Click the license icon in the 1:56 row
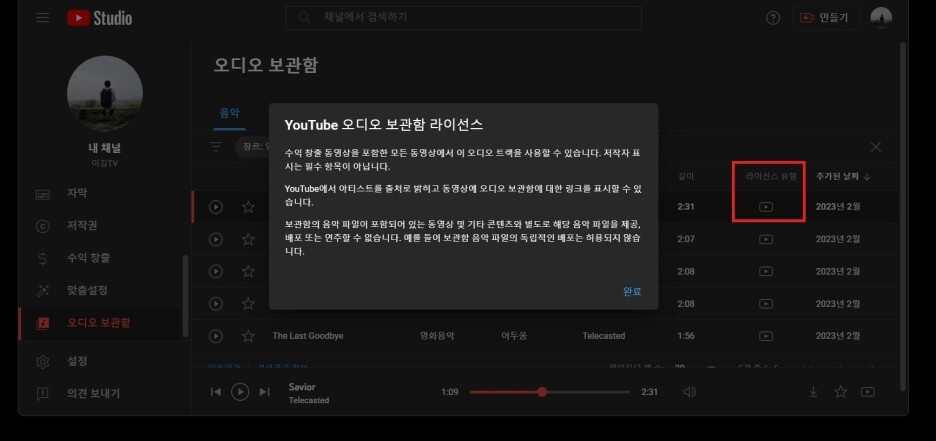The width and height of the screenshot is (936, 441). pyautogui.click(x=766, y=336)
